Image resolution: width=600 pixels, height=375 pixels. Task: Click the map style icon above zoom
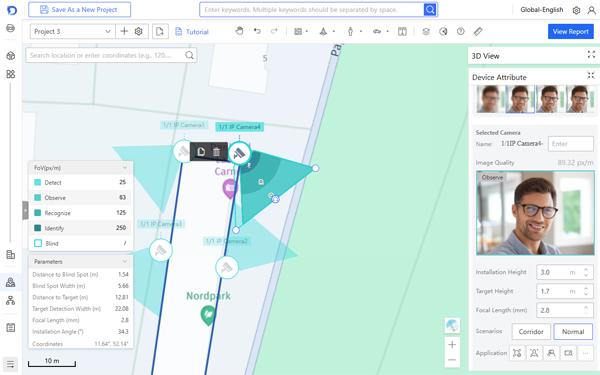click(452, 326)
